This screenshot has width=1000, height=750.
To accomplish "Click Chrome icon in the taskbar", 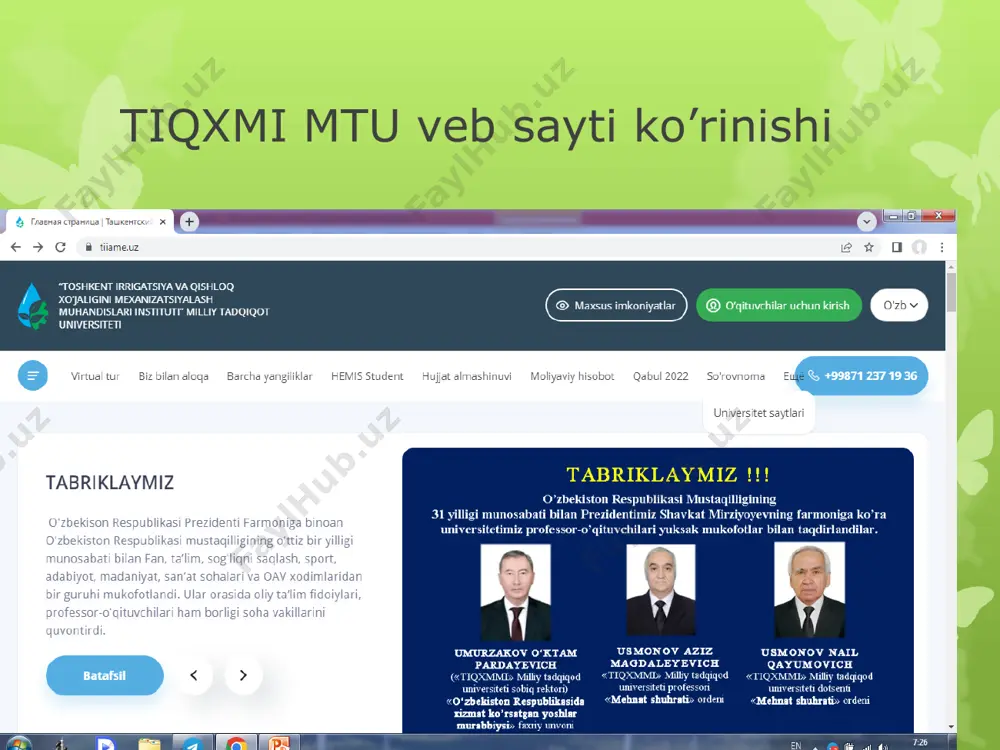I will (x=236, y=744).
